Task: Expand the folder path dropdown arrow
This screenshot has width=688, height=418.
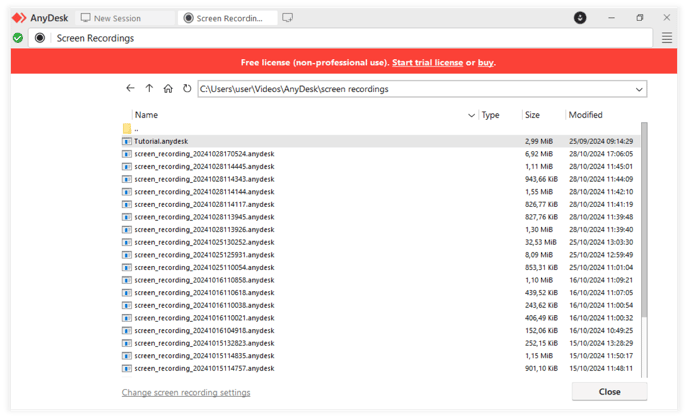Action: point(639,89)
